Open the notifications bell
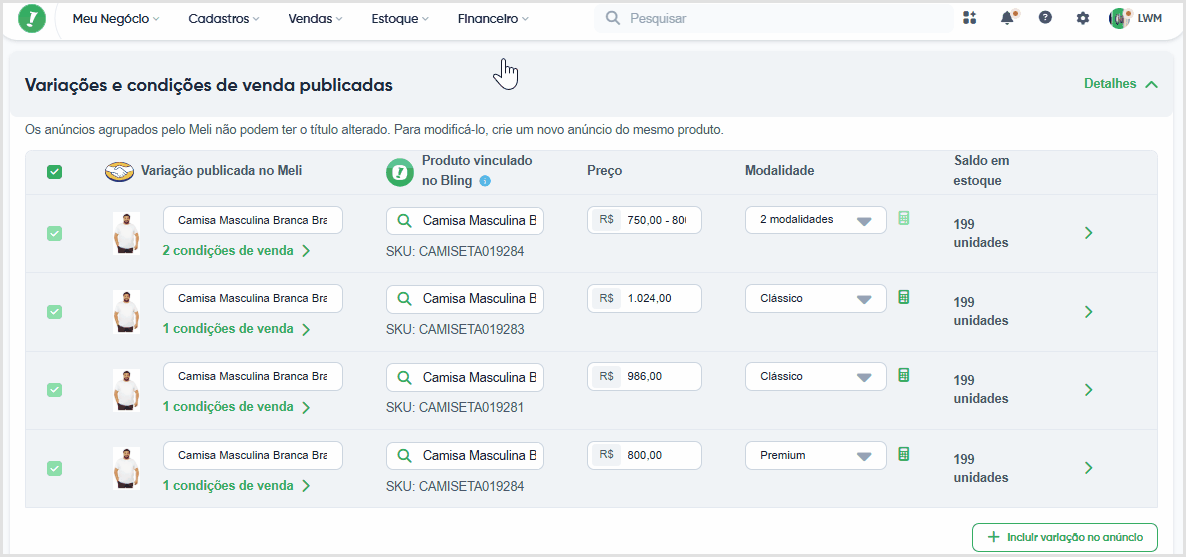 coord(1007,18)
